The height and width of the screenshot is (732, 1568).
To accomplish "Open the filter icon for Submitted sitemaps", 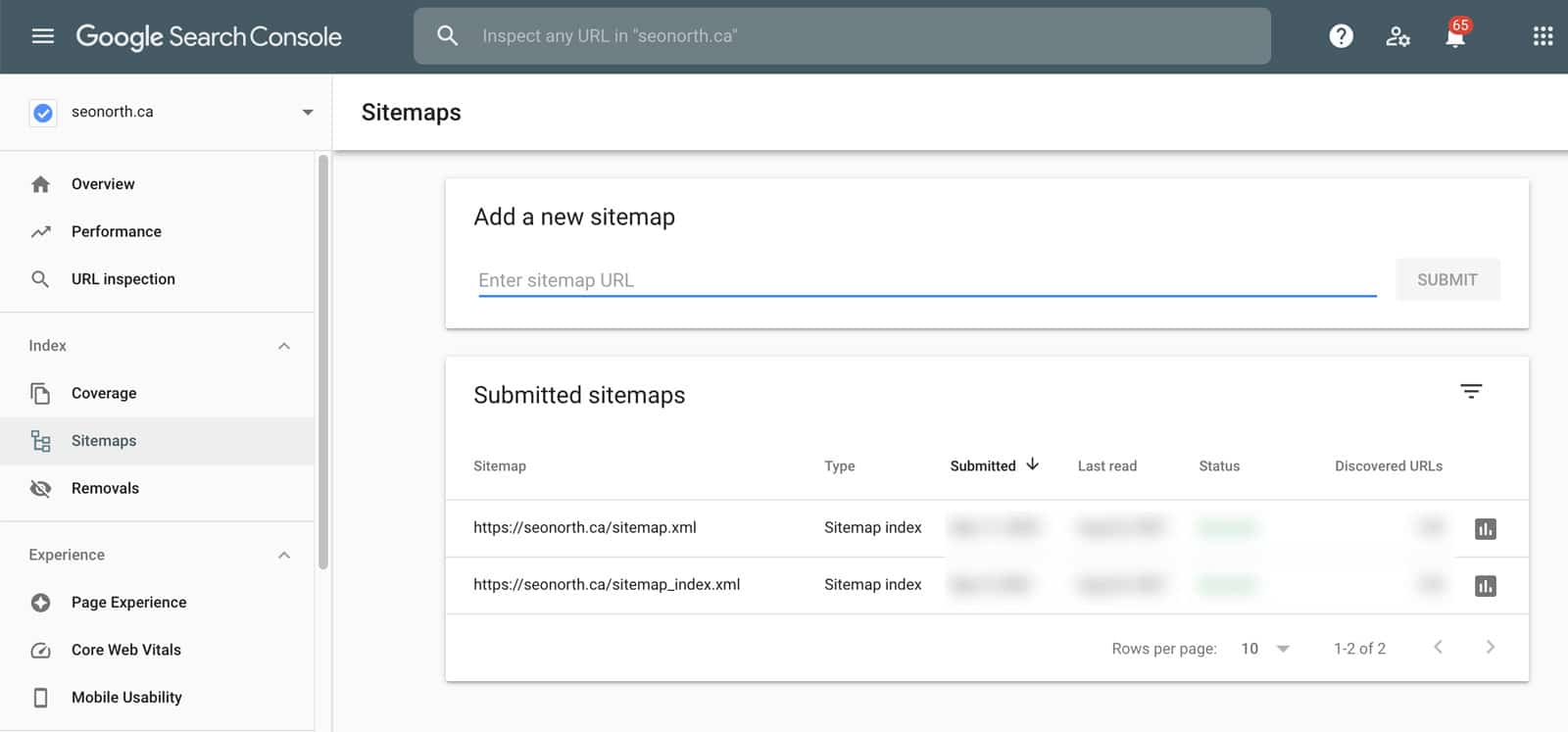I will click(1471, 391).
